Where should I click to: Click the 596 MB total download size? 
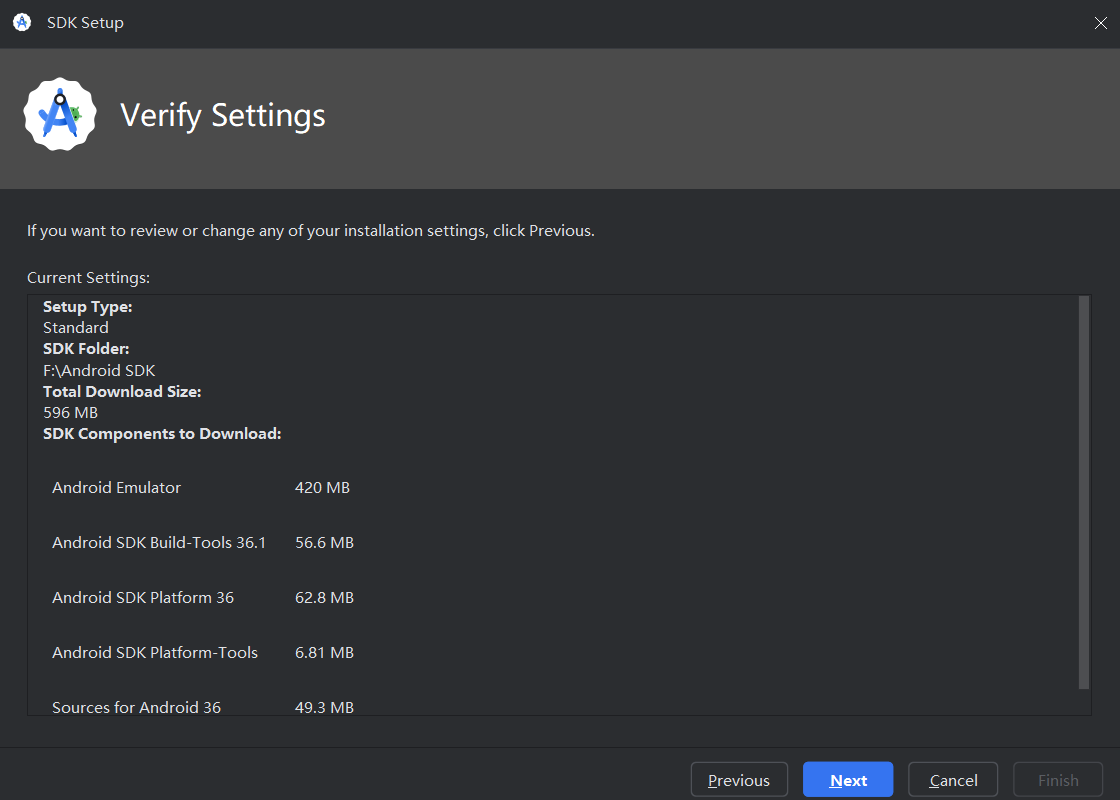pyautogui.click(x=70, y=412)
